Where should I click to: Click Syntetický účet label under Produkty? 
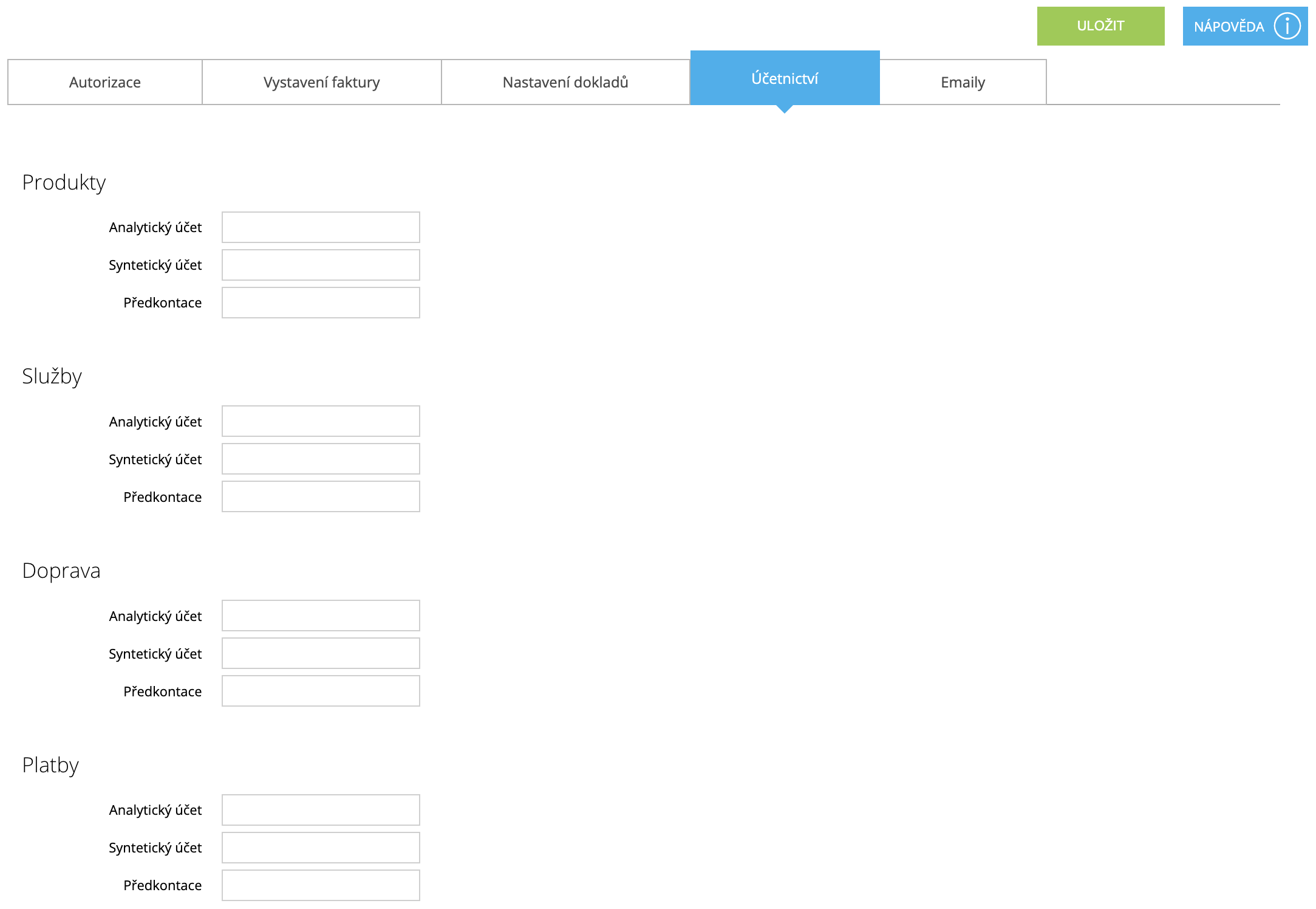tap(155, 265)
